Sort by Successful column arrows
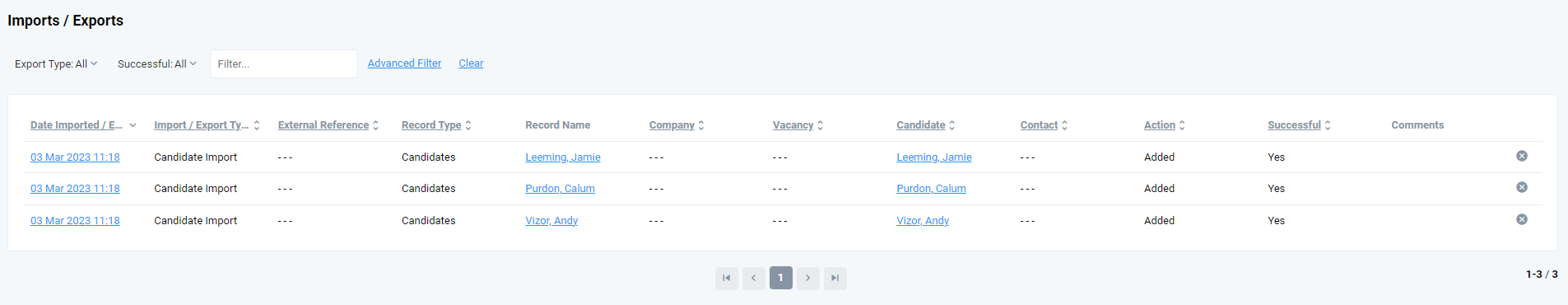Viewport: 1568px width, 305px height. click(1328, 125)
